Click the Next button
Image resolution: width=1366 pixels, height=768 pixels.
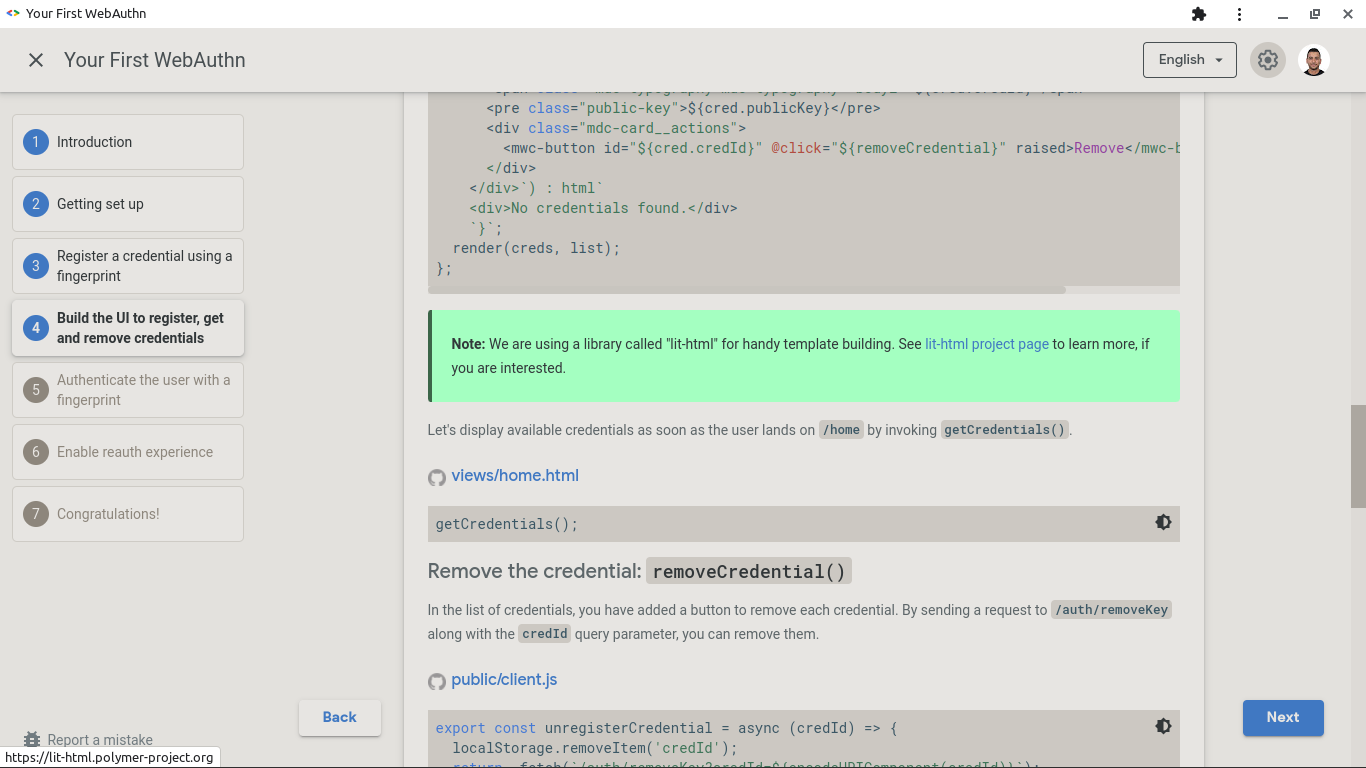click(1283, 718)
